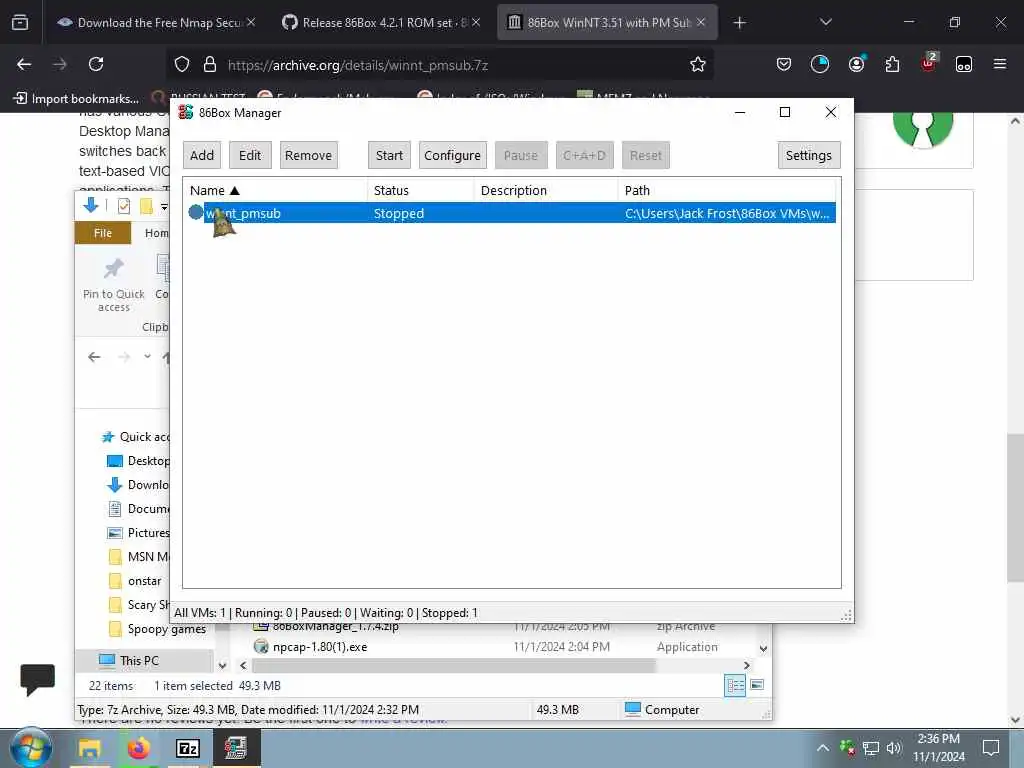Image resolution: width=1024 pixels, height=768 pixels.
Task: Click Pin to Quick access in Explorer ribbon
Action: 114,285
